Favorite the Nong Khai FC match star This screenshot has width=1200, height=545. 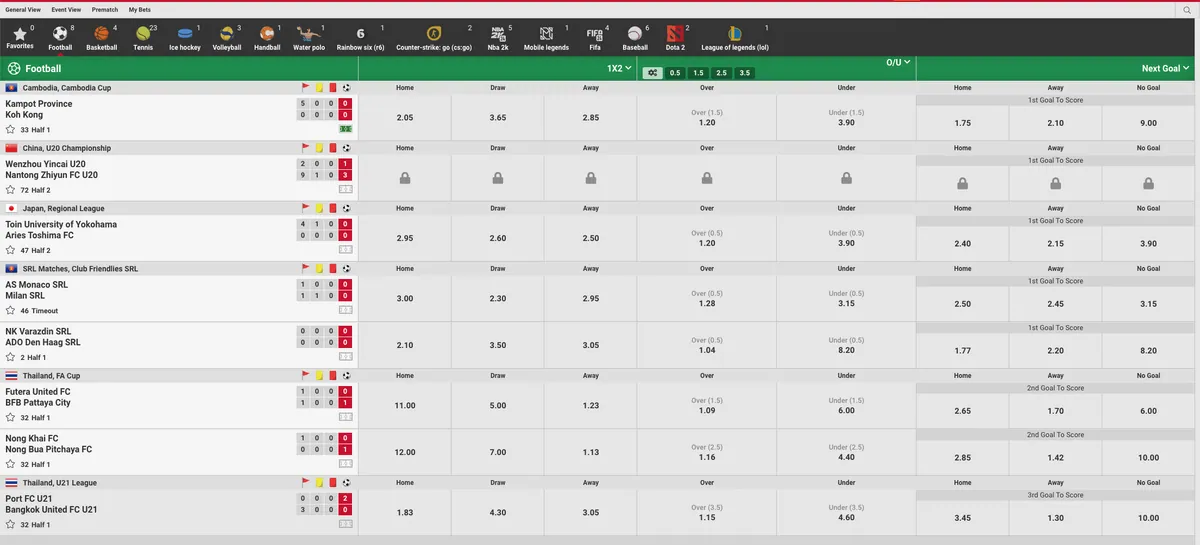click(x=11, y=464)
